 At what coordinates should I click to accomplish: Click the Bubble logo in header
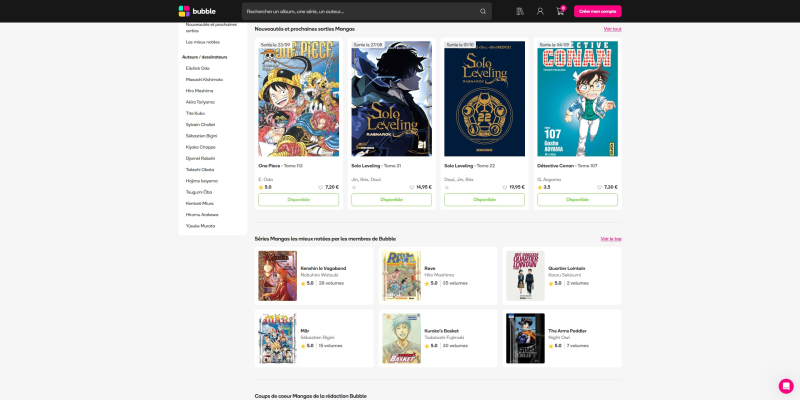coord(197,11)
